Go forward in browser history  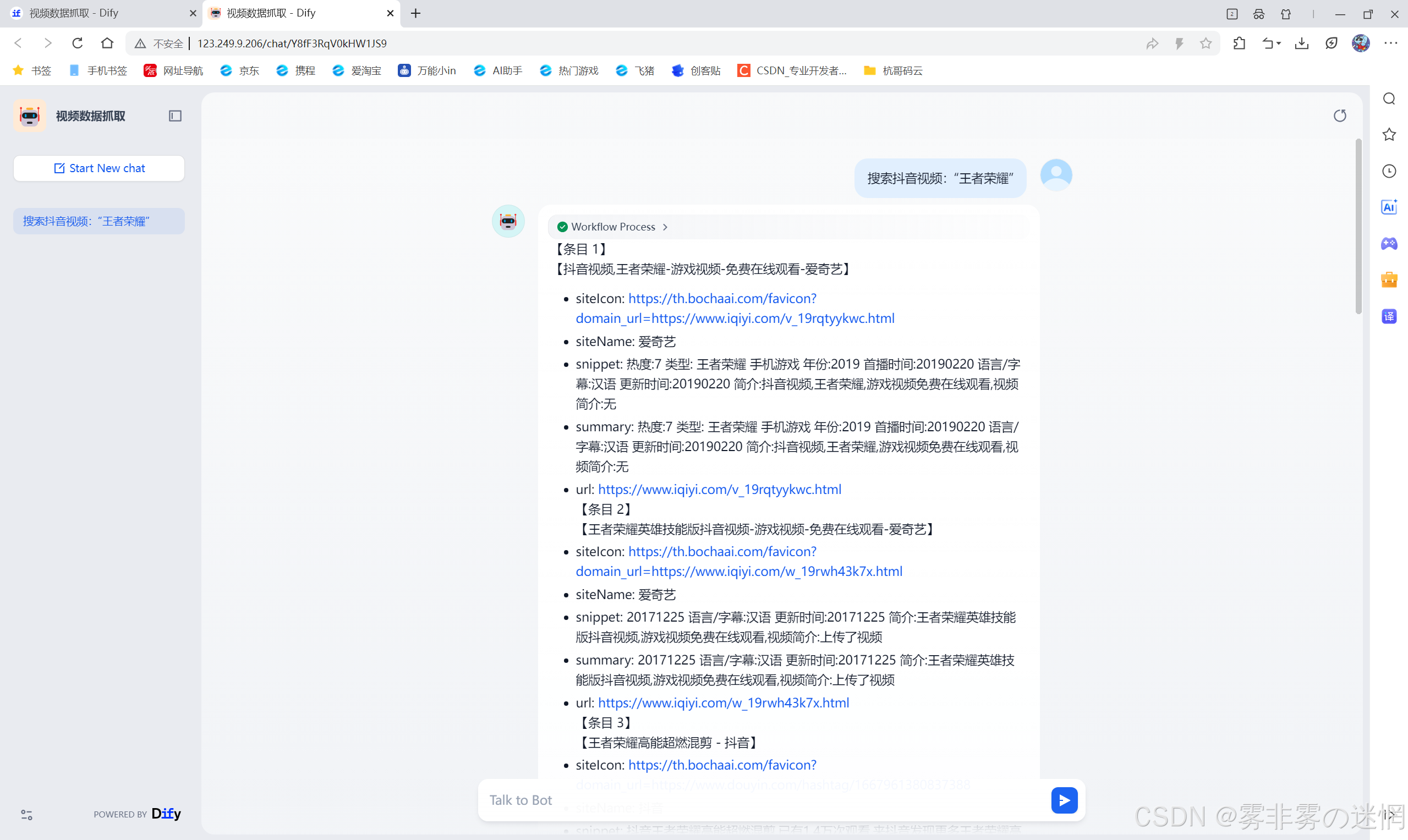click(x=48, y=43)
